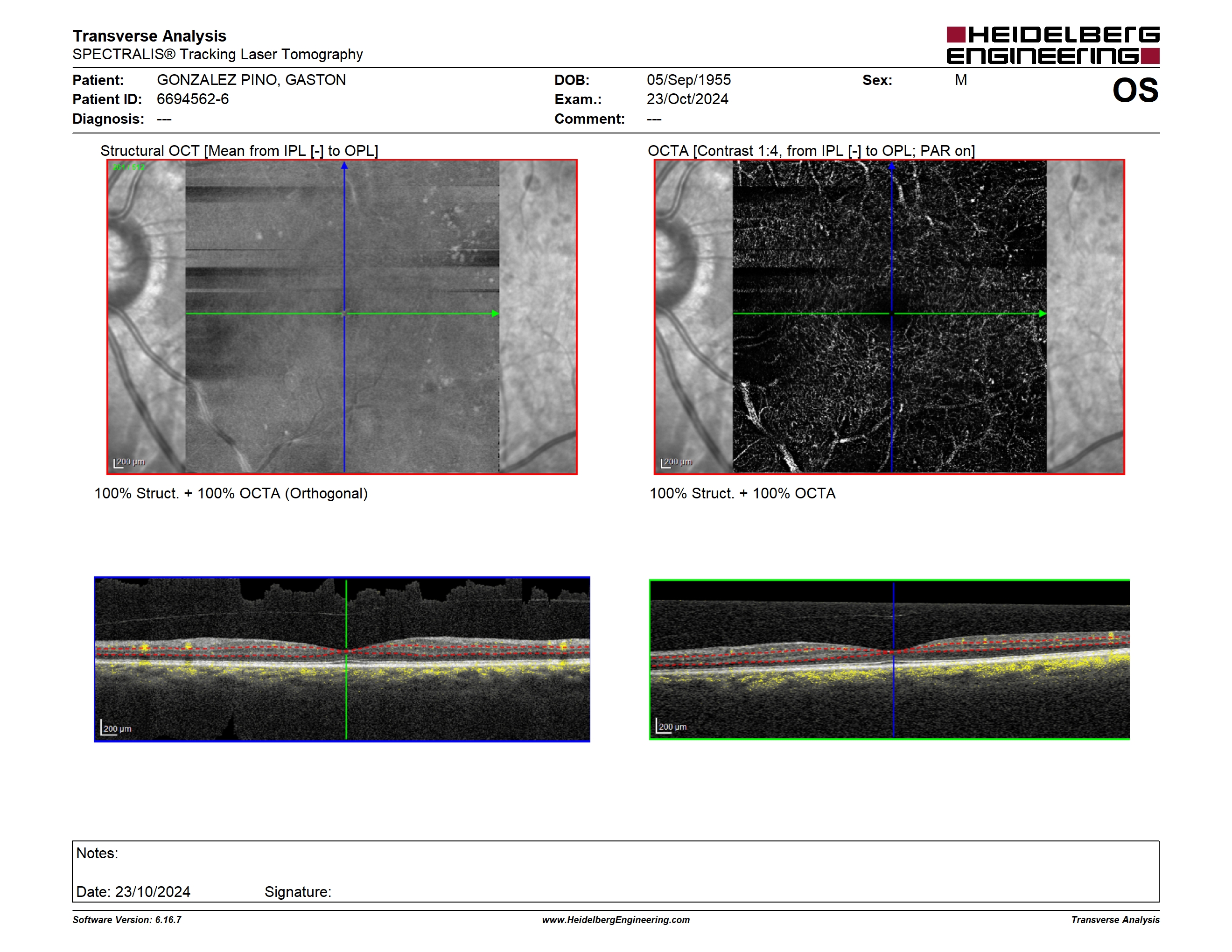1232x952 pixels.
Task: Click the green arrowhead in Structural OCT image
Action: point(495,314)
